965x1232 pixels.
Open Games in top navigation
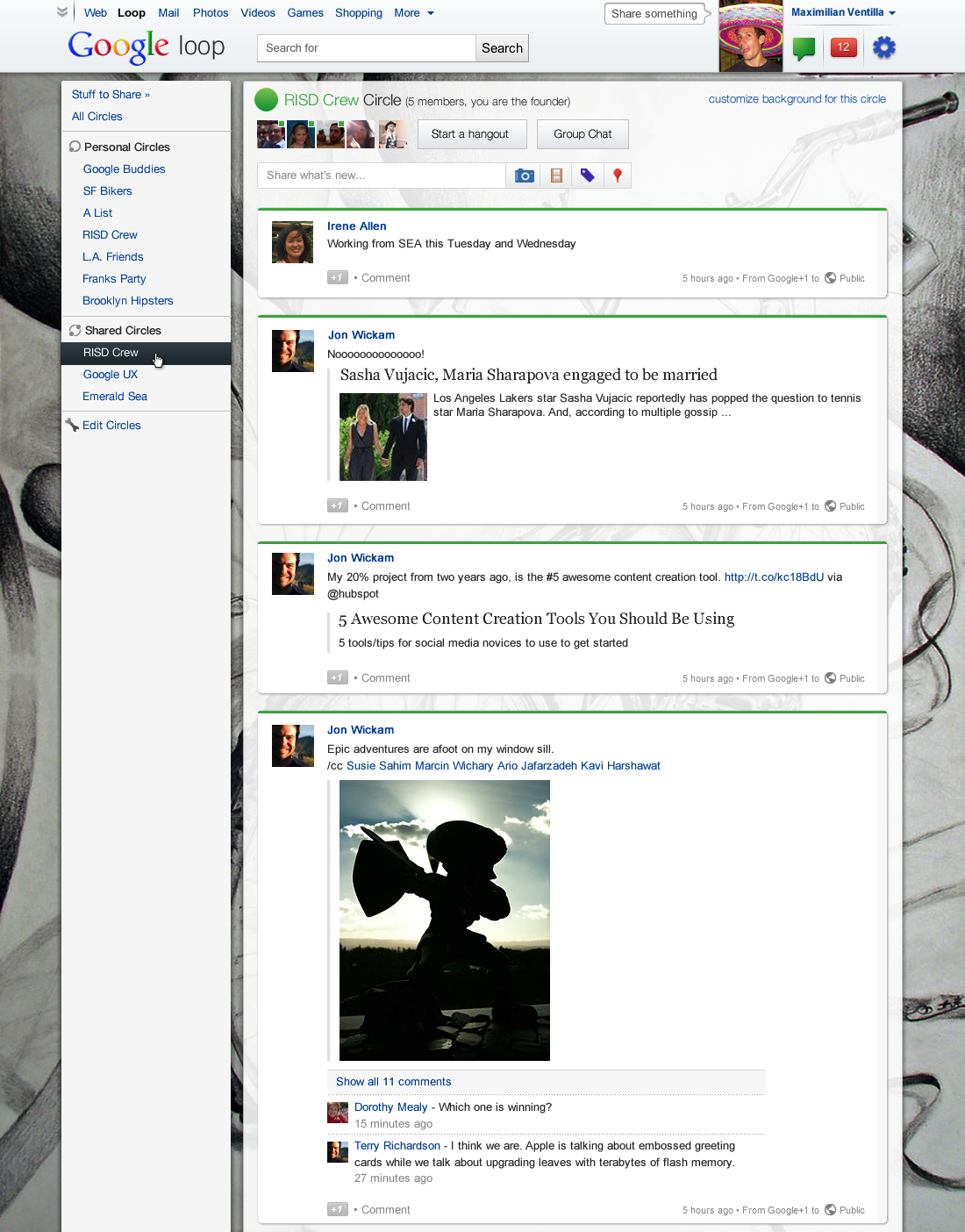tap(305, 12)
